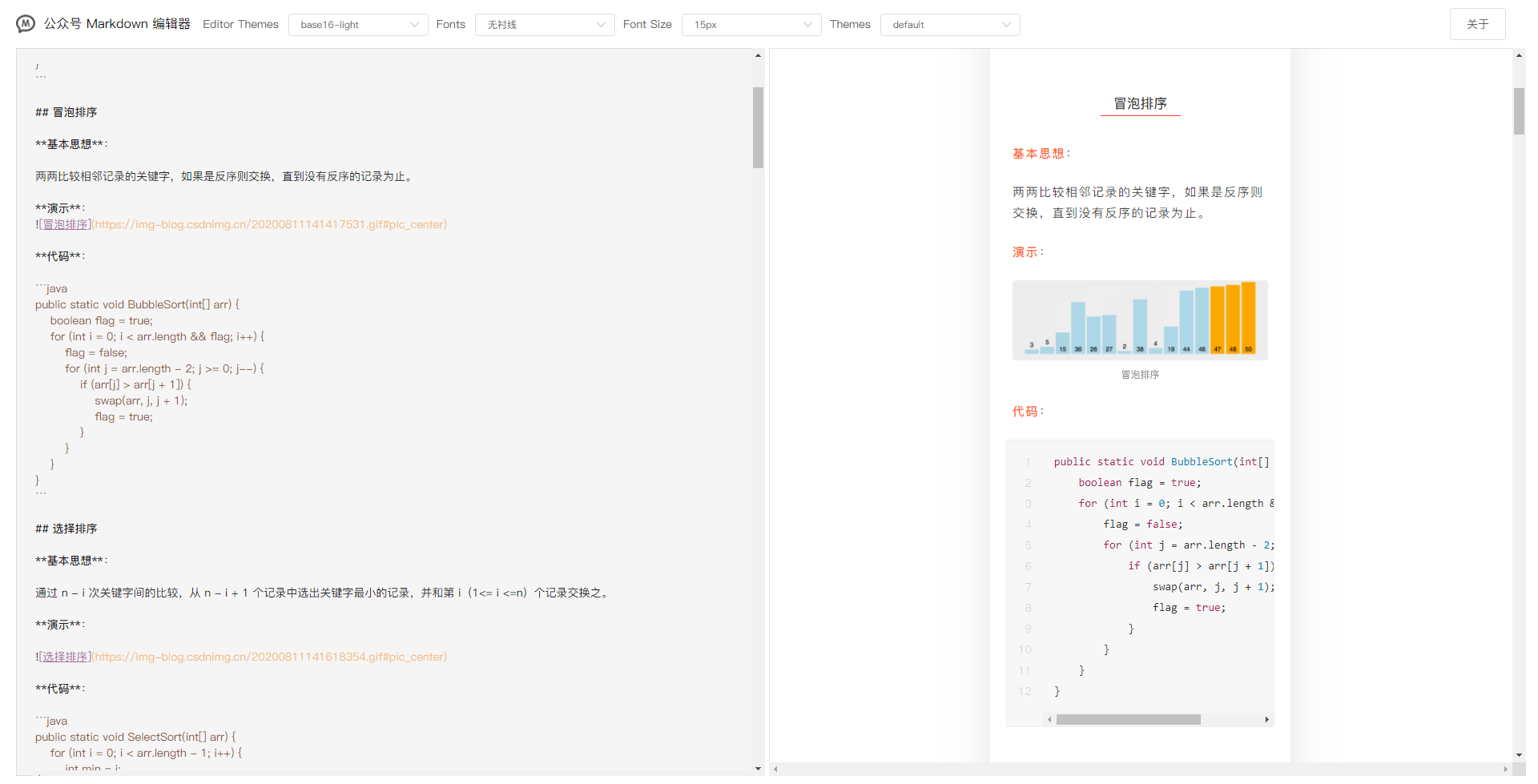Click the page scrollbar up arrow
This screenshot has width=1538, height=784.
(x=1519, y=55)
